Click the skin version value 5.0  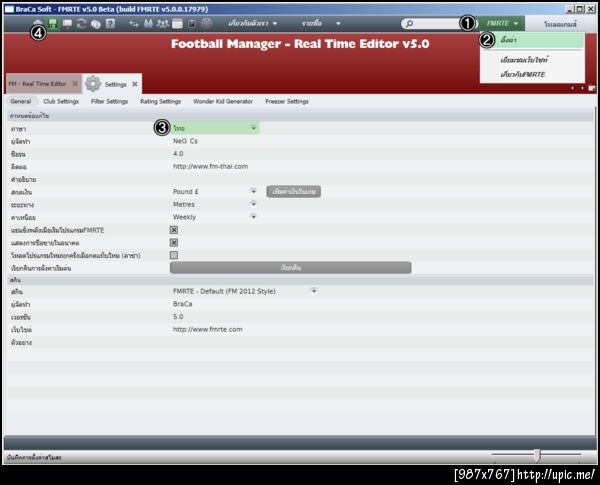coord(178,317)
